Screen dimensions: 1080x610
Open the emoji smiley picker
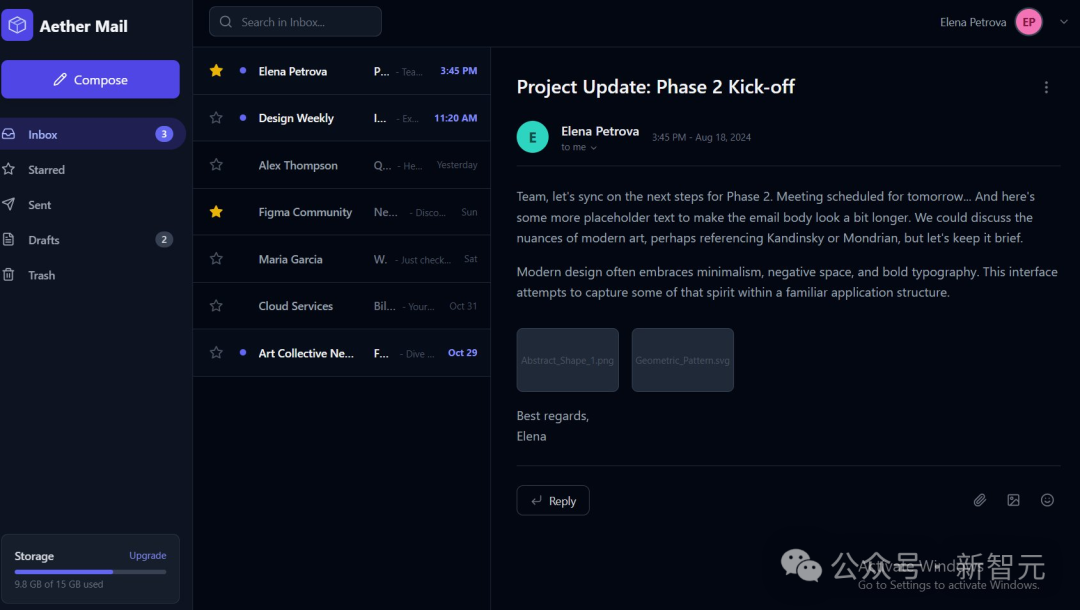[1047, 501]
